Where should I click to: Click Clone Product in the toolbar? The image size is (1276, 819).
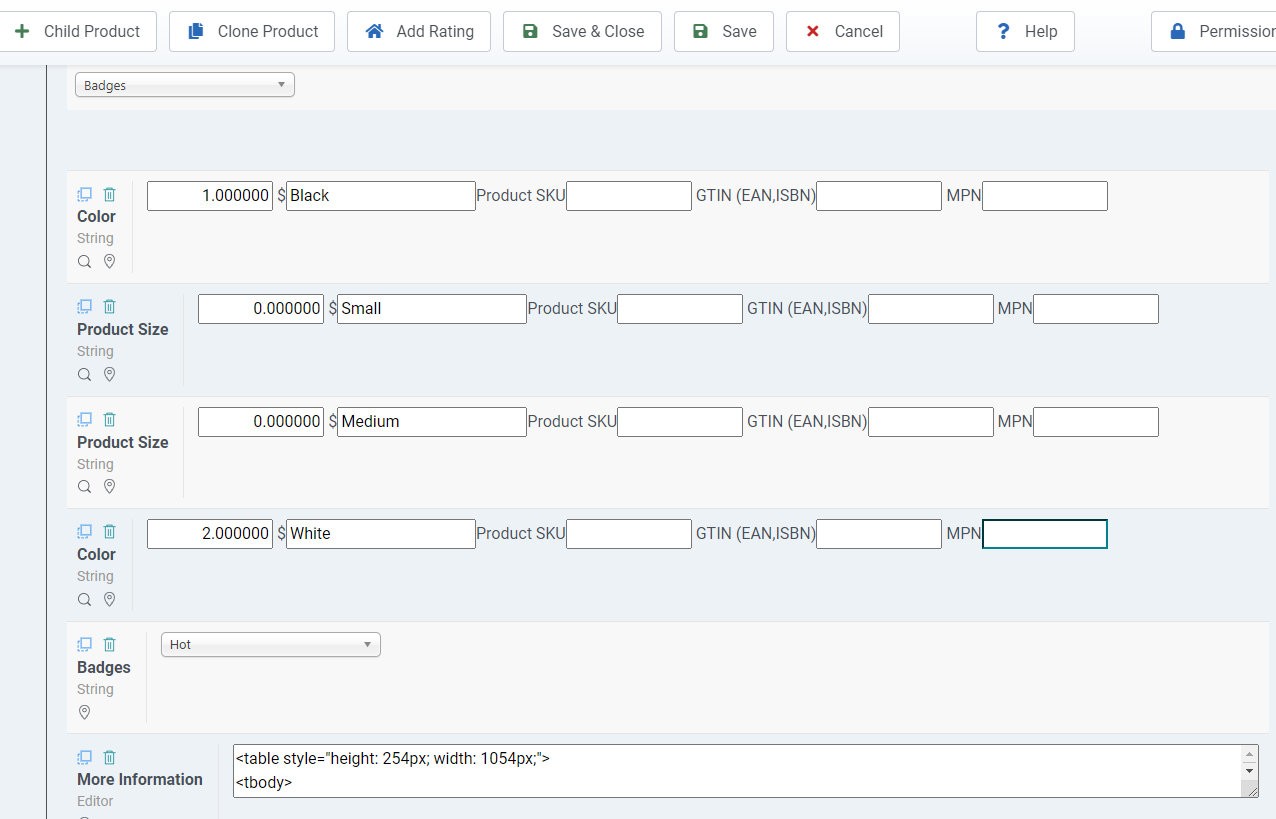coord(251,32)
